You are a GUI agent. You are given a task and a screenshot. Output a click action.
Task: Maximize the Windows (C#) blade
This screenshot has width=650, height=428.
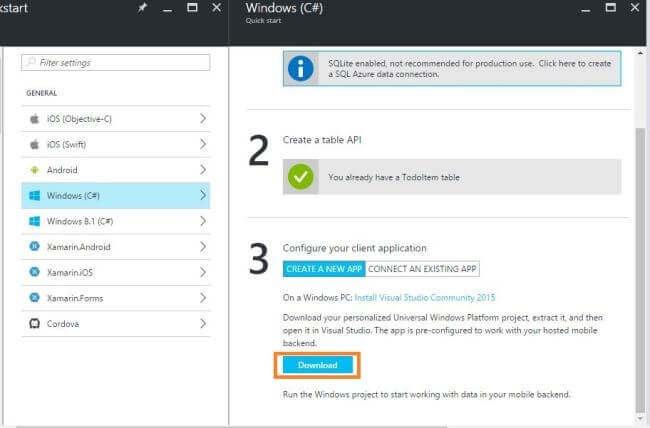click(x=610, y=7)
